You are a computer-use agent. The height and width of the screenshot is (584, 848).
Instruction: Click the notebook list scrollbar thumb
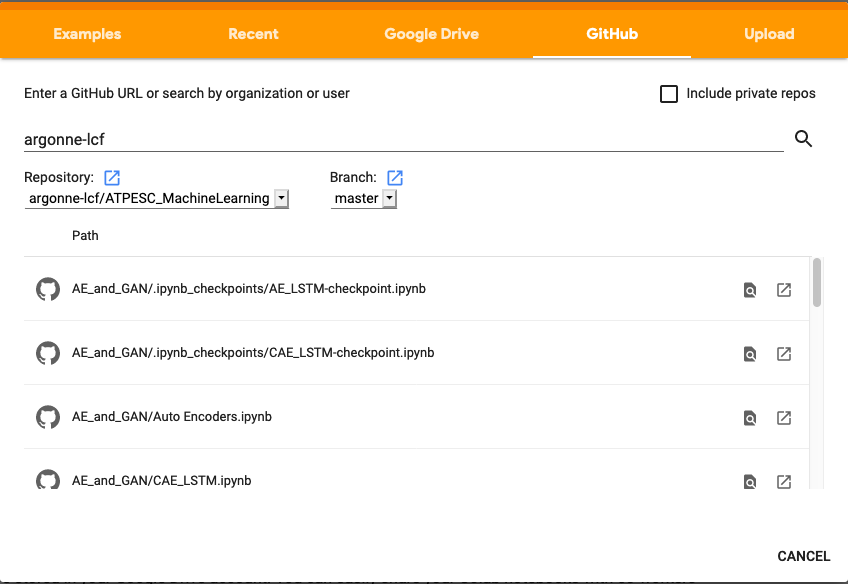pyautogui.click(x=817, y=282)
